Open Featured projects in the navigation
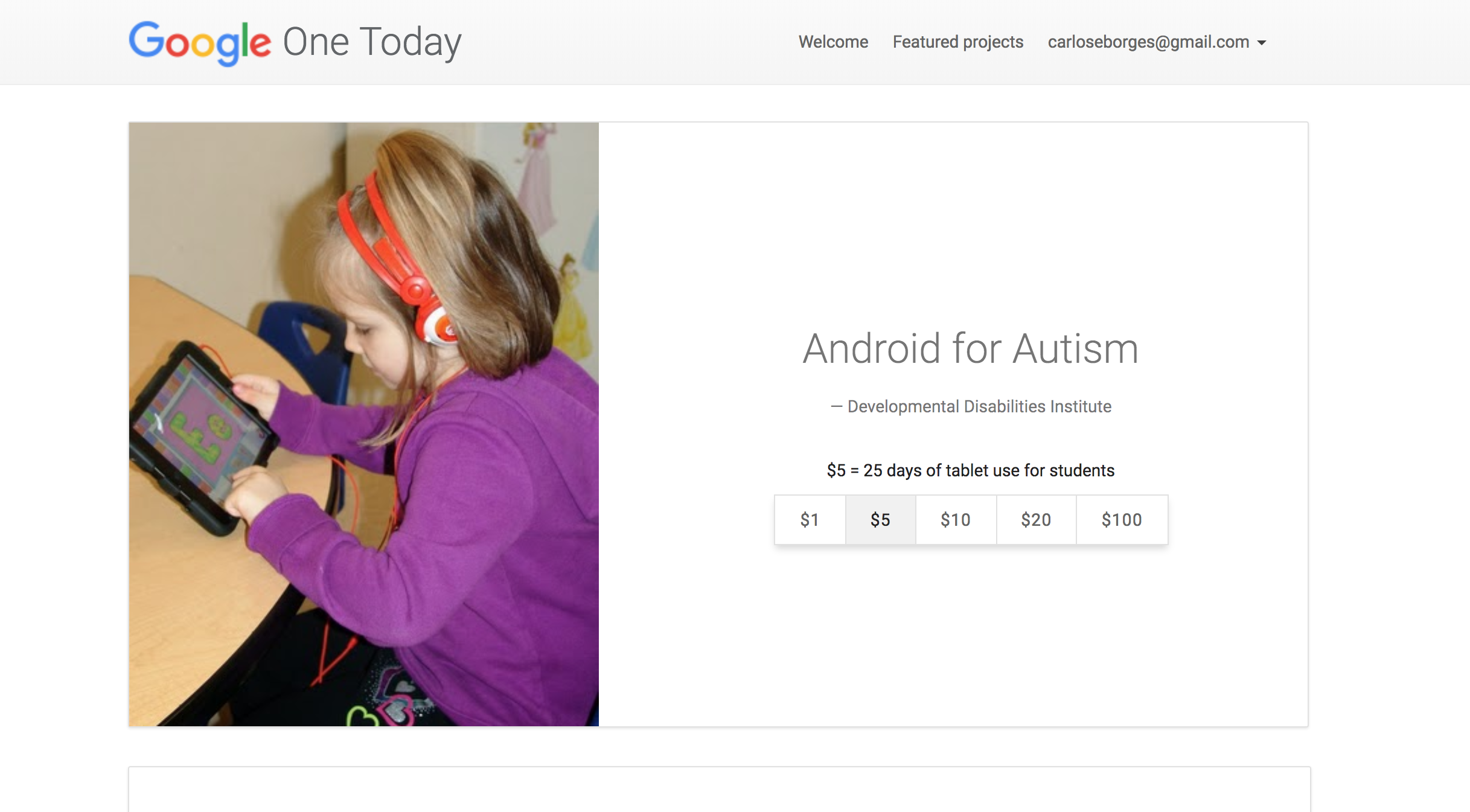 (x=958, y=42)
